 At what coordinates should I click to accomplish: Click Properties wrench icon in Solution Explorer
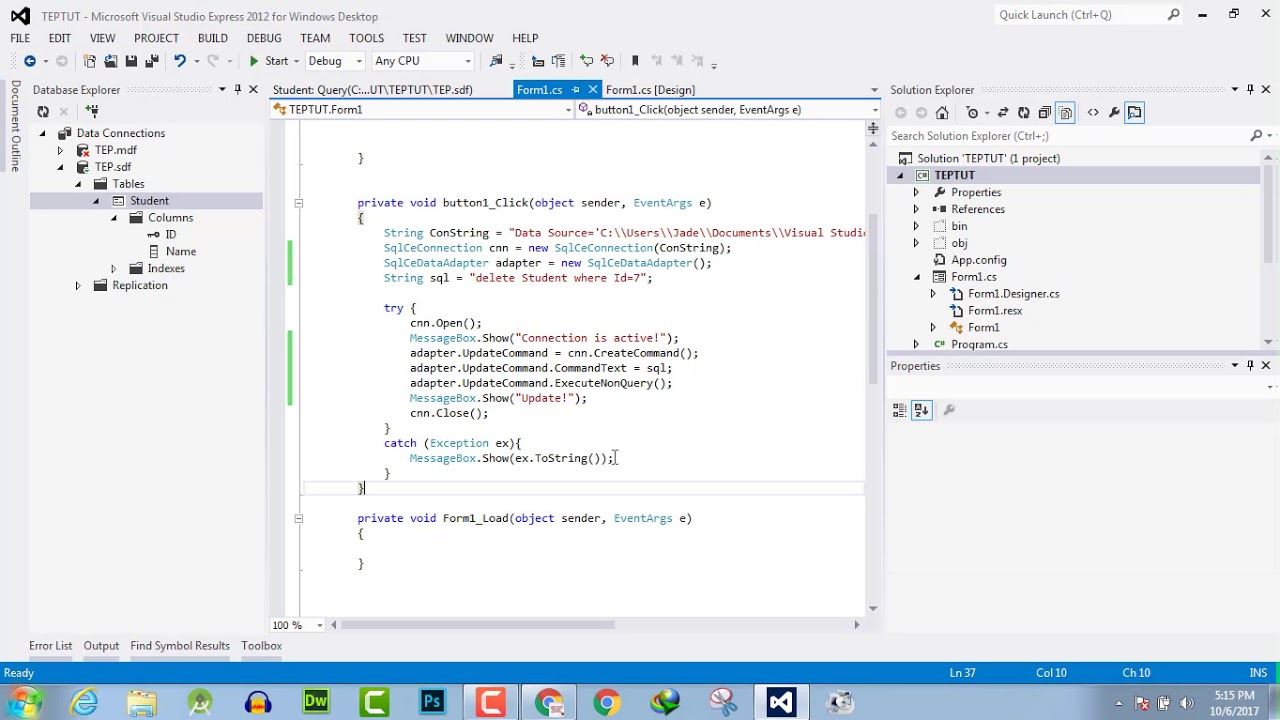1114,113
